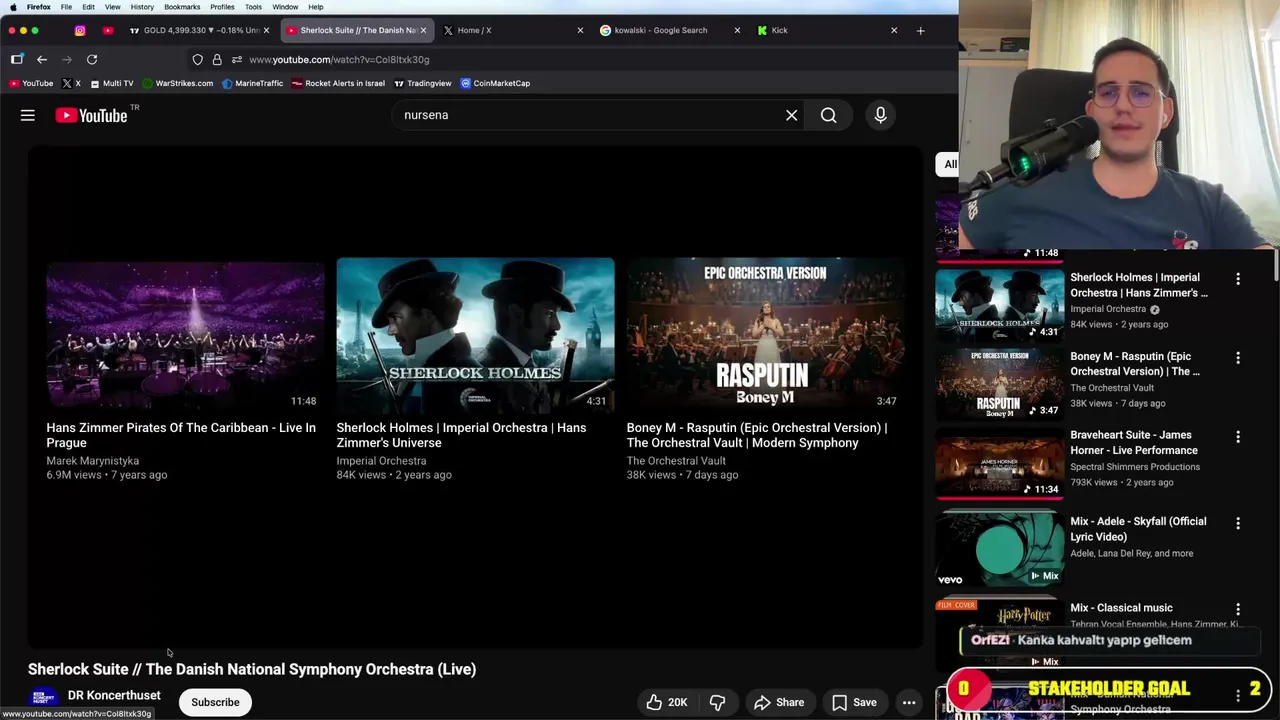Open the MarineTraffic bookmark
This screenshot has height=720, width=1280.
pos(253,83)
